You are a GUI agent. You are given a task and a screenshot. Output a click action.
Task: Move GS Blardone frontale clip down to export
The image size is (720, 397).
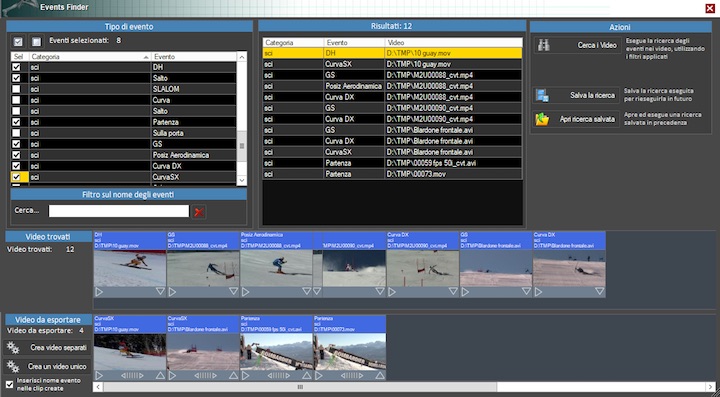526,291
